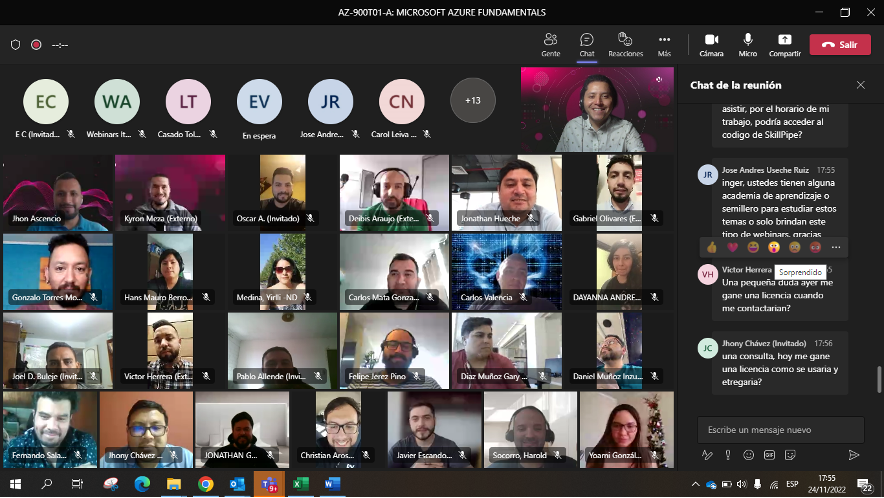The width and height of the screenshot is (884, 498).
Task: Click the chat panel scrollbar
Action: pyautogui.click(x=879, y=379)
